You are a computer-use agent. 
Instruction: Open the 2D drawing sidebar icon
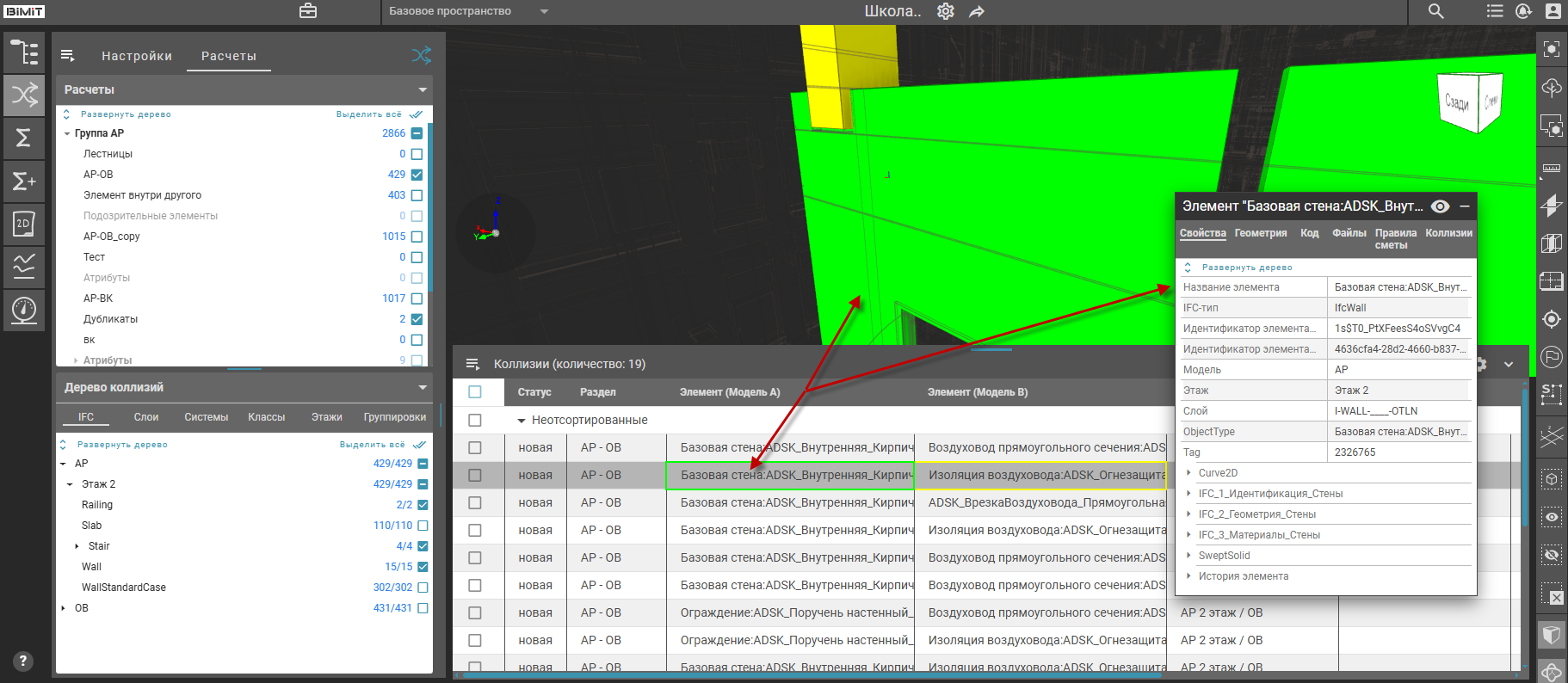(x=24, y=224)
